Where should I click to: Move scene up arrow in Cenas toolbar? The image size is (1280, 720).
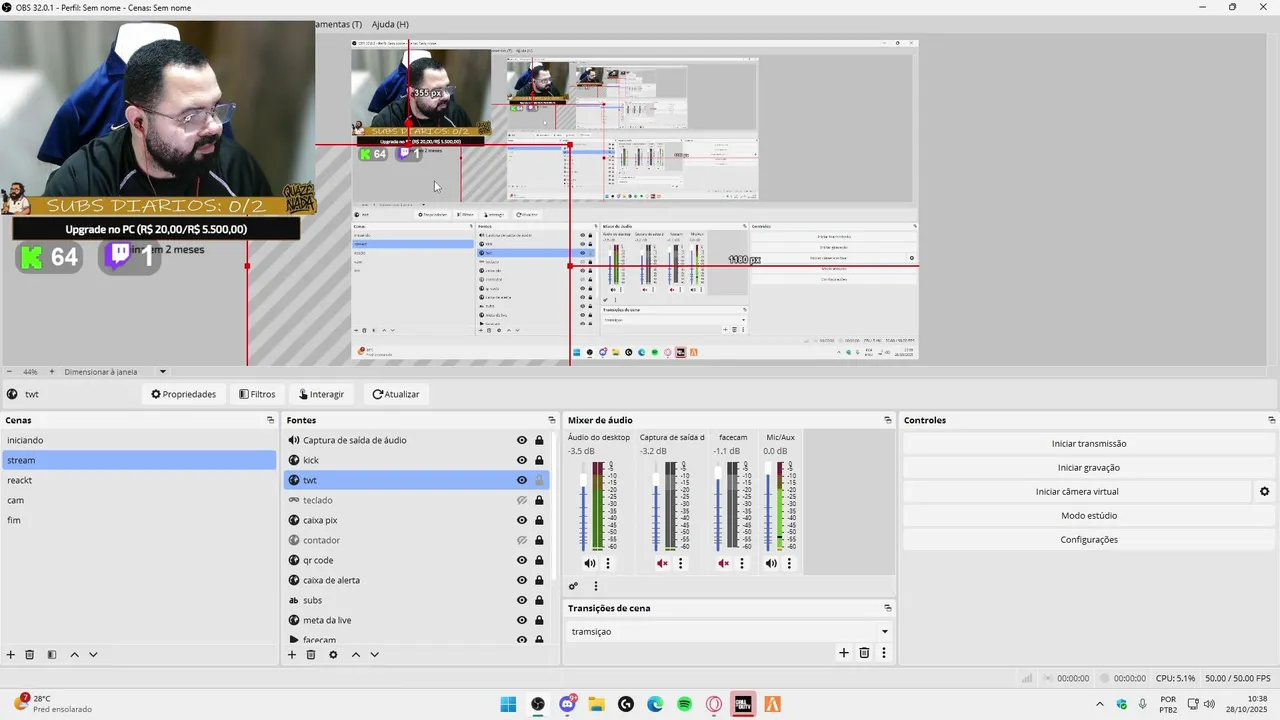coord(74,655)
